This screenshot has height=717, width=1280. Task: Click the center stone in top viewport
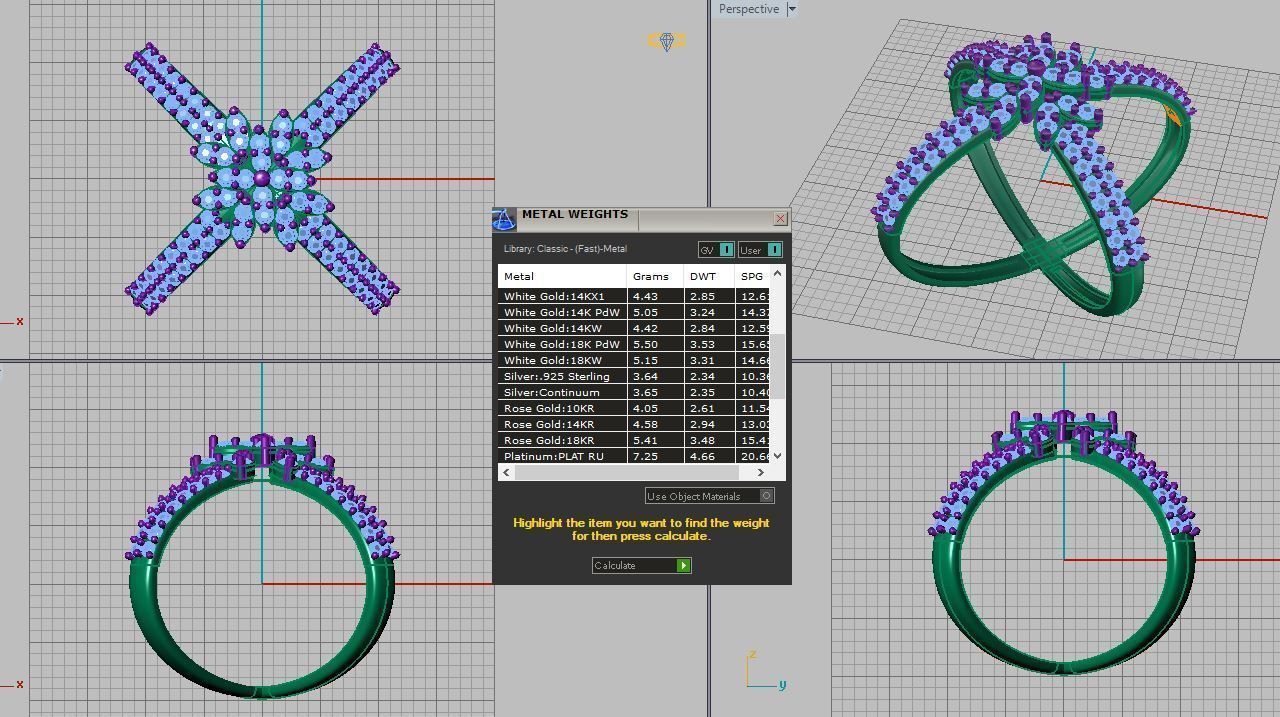point(262,178)
